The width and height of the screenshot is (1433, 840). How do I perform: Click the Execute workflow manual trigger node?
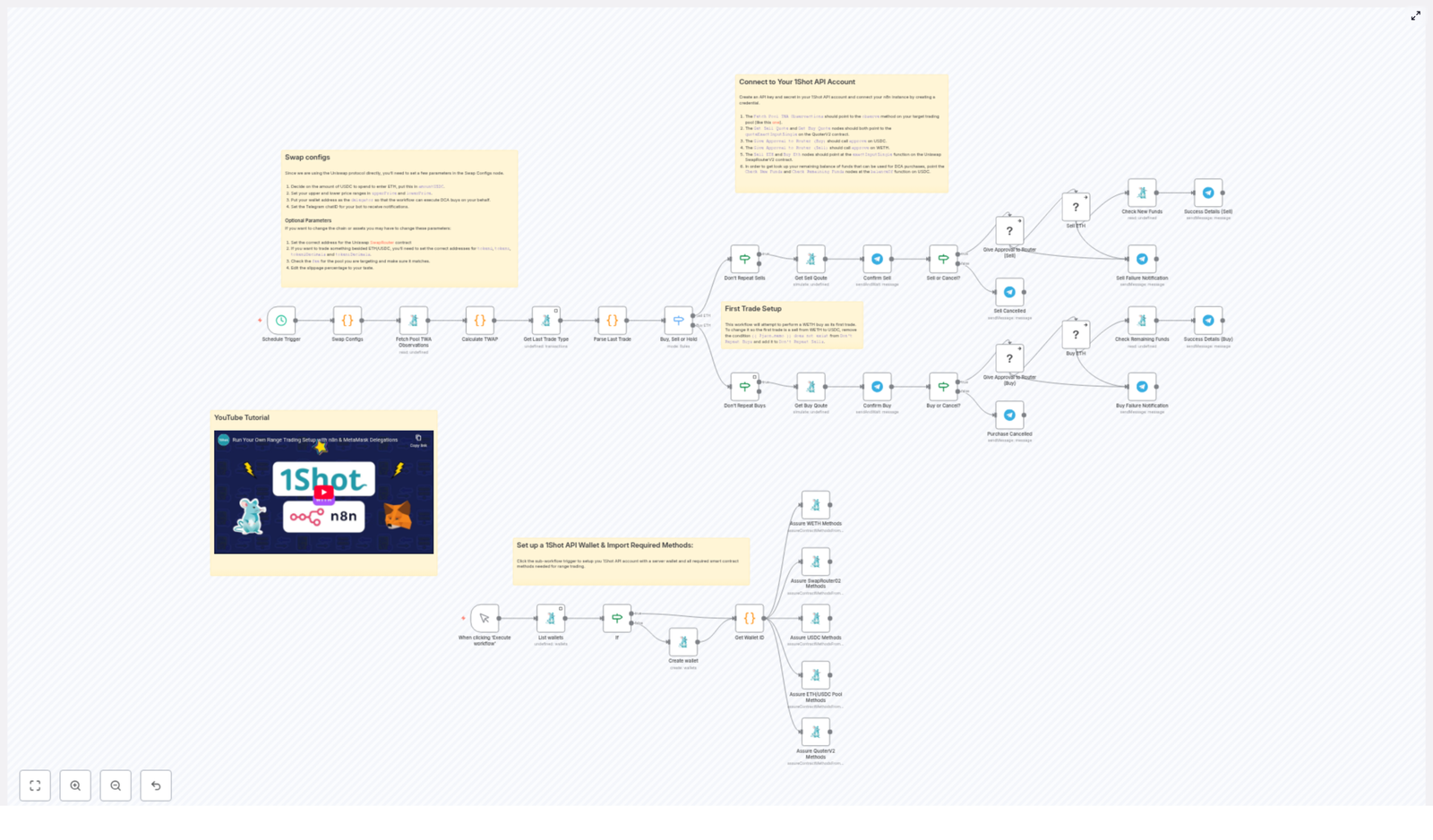[x=483, y=618]
